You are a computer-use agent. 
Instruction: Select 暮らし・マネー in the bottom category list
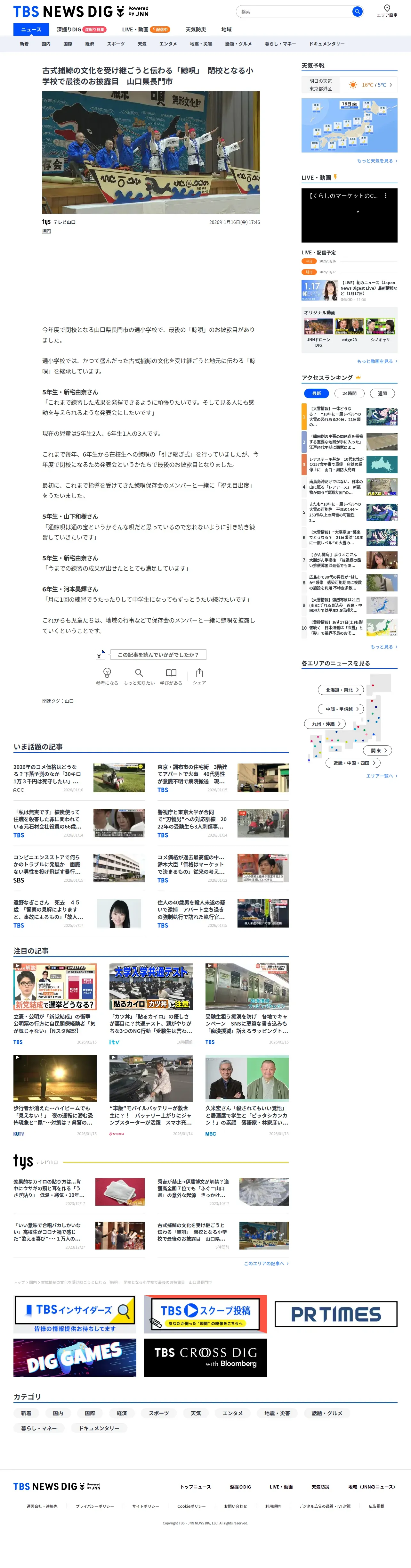[39, 1428]
